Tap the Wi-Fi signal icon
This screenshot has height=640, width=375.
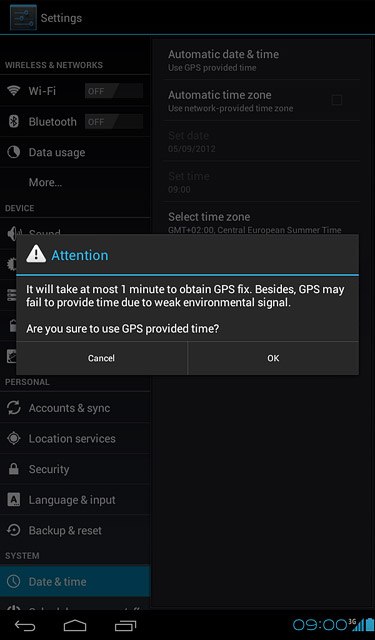pyautogui.click(x=14, y=91)
